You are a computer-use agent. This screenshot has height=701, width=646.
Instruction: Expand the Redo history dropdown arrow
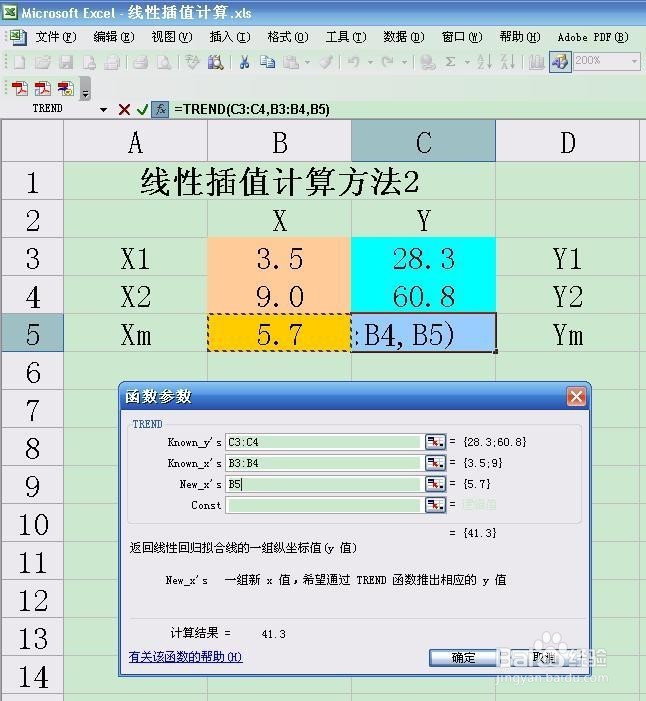(404, 62)
